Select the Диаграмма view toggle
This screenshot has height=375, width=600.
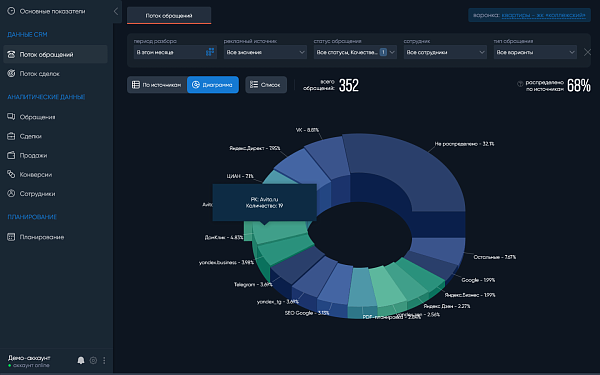tap(213, 85)
